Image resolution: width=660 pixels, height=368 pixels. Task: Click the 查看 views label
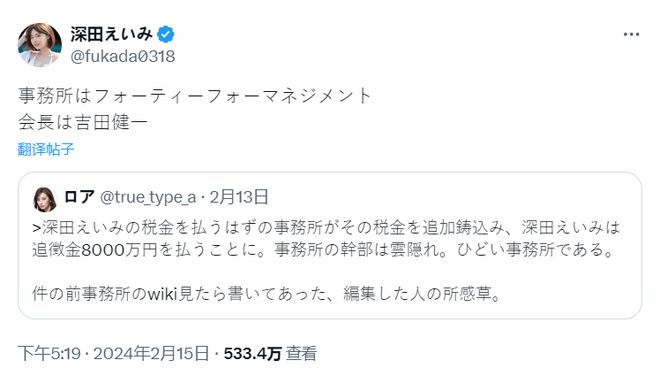click(301, 353)
